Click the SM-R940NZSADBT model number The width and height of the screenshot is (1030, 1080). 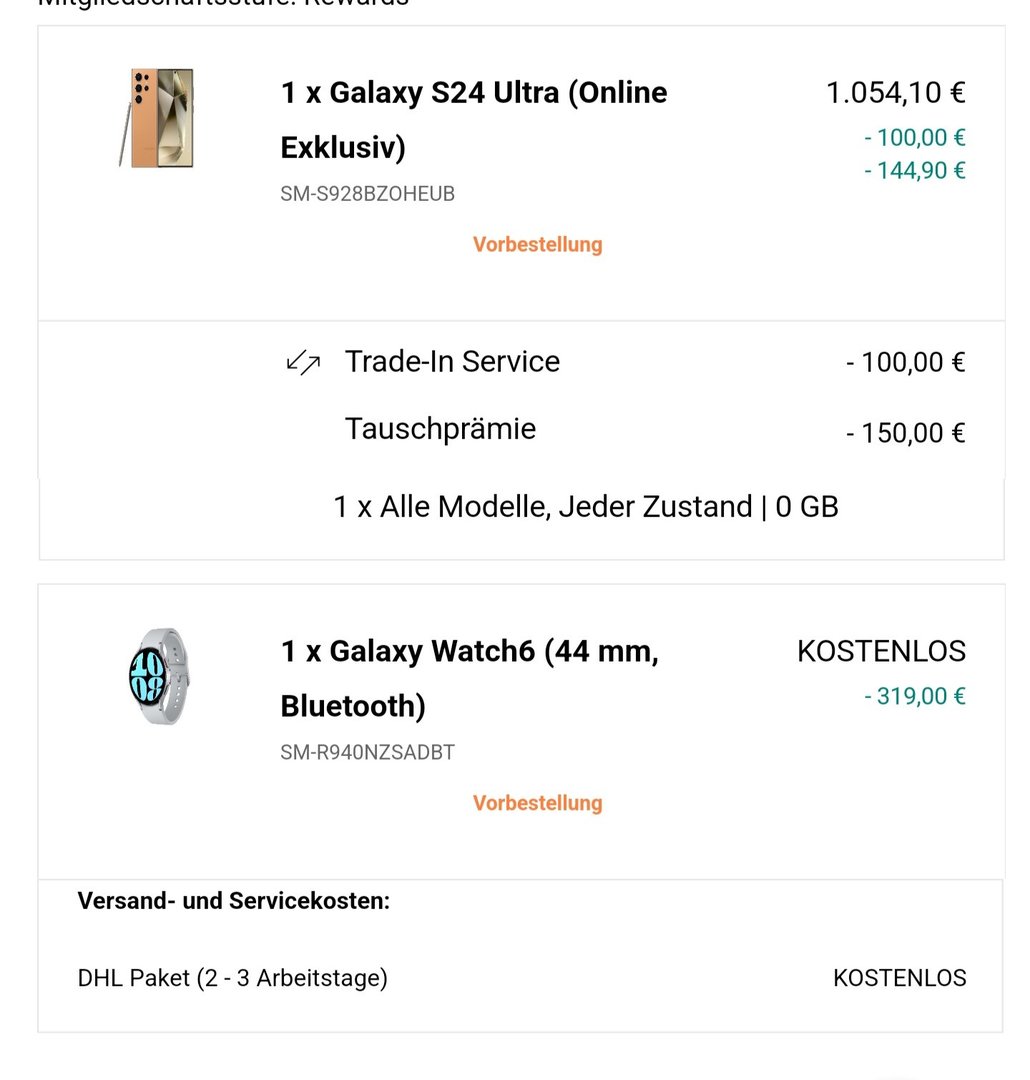click(x=367, y=752)
